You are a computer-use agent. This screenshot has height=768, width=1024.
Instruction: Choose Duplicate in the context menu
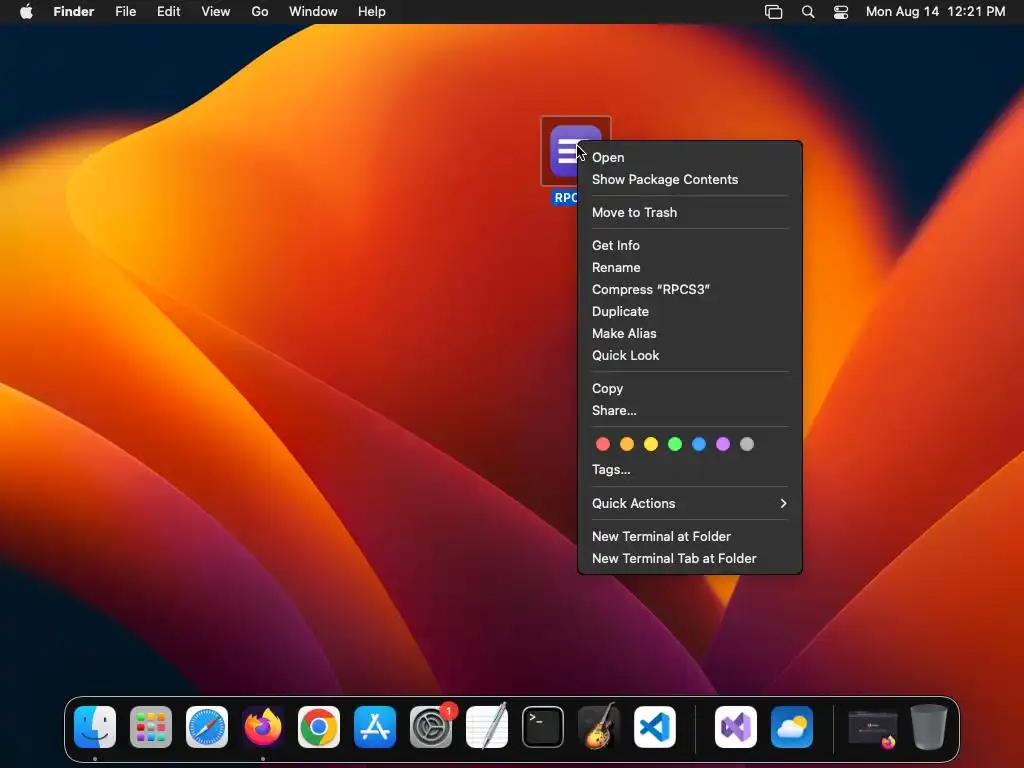point(690,312)
